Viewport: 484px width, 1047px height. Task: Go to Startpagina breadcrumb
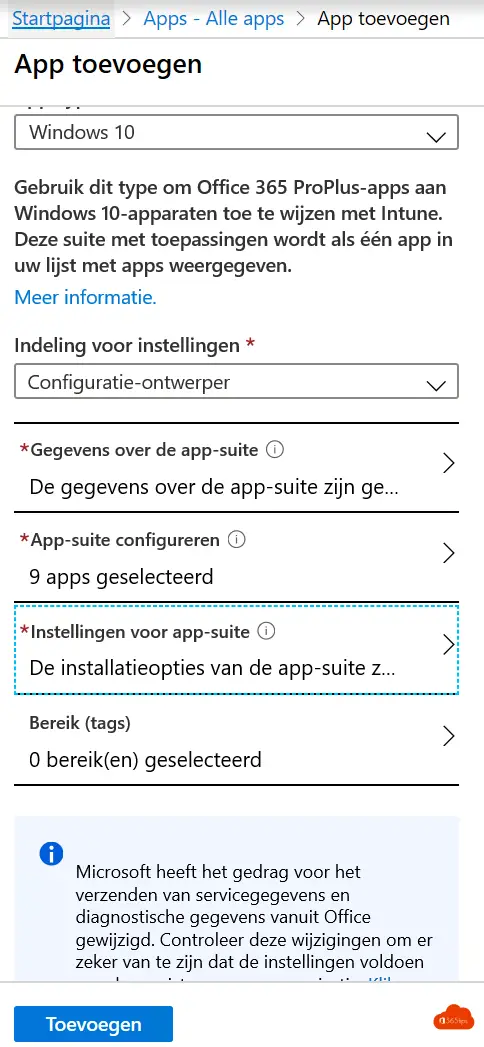pyautogui.click(x=61, y=18)
